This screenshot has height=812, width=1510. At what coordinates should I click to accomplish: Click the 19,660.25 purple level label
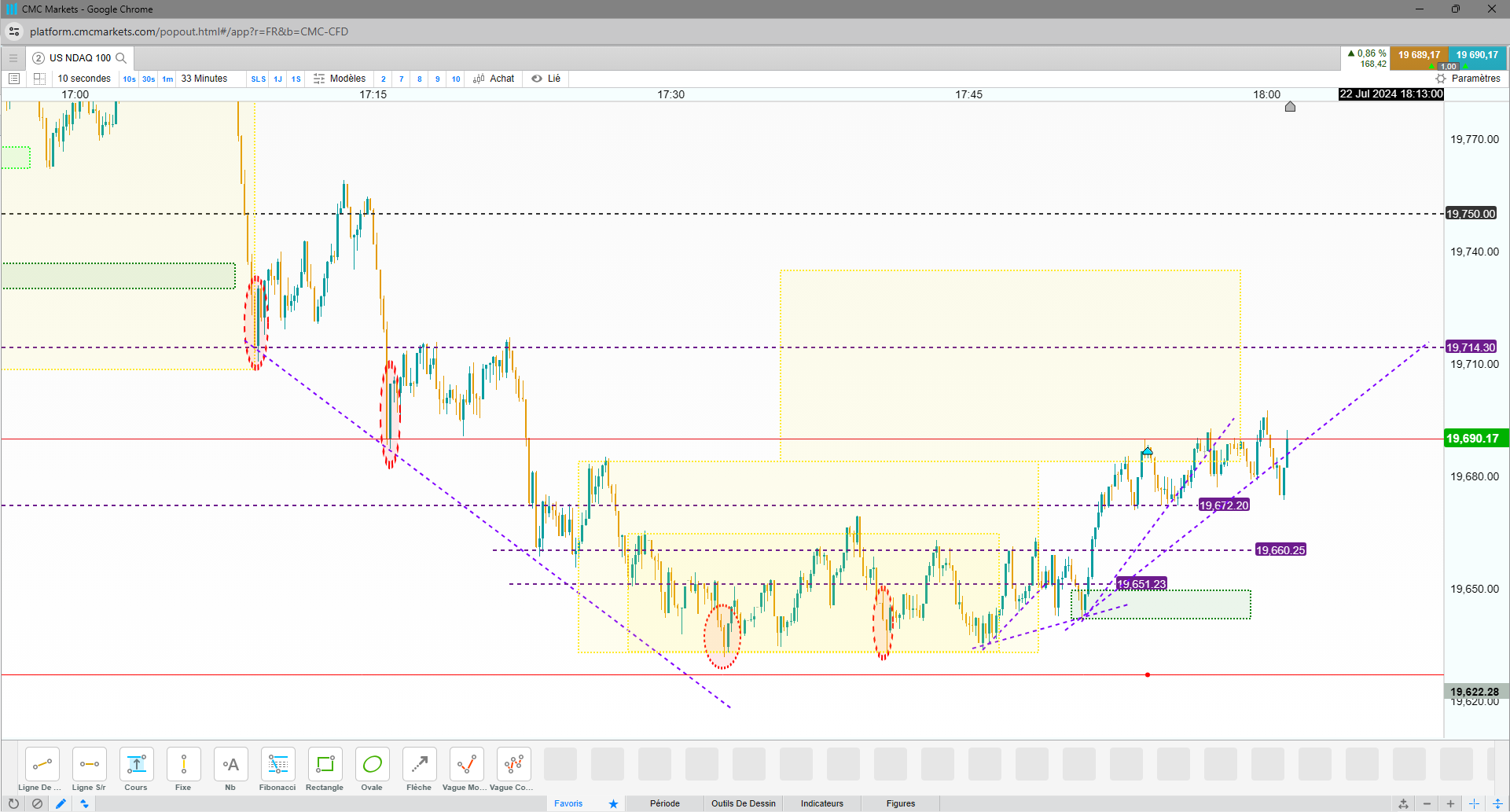click(x=1280, y=550)
